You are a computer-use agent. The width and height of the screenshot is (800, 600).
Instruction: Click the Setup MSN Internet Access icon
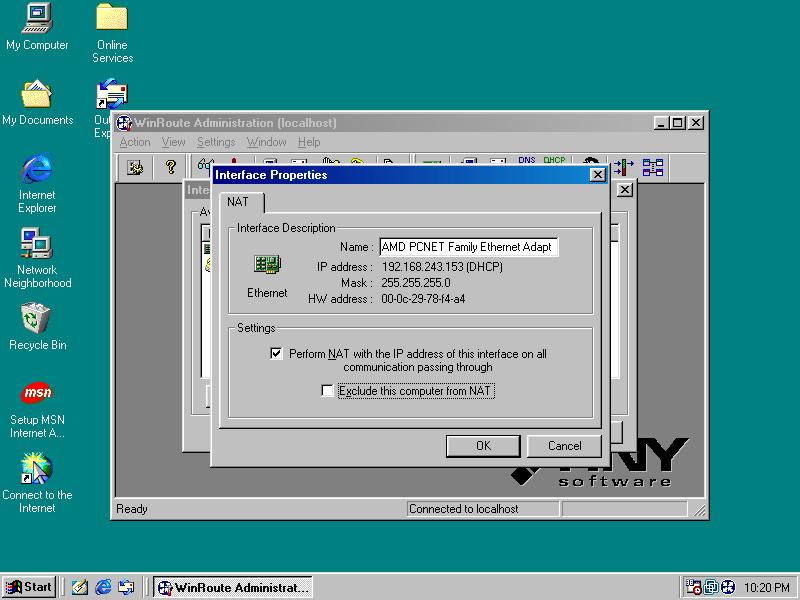(37, 394)
